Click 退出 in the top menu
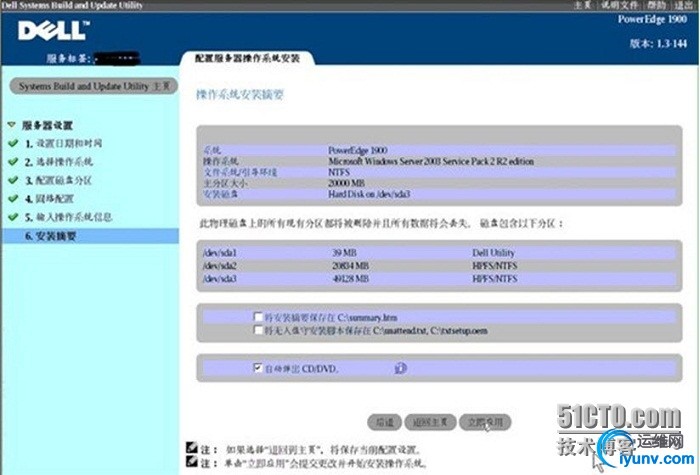700x475 pixels. click(x=683, y=5)
